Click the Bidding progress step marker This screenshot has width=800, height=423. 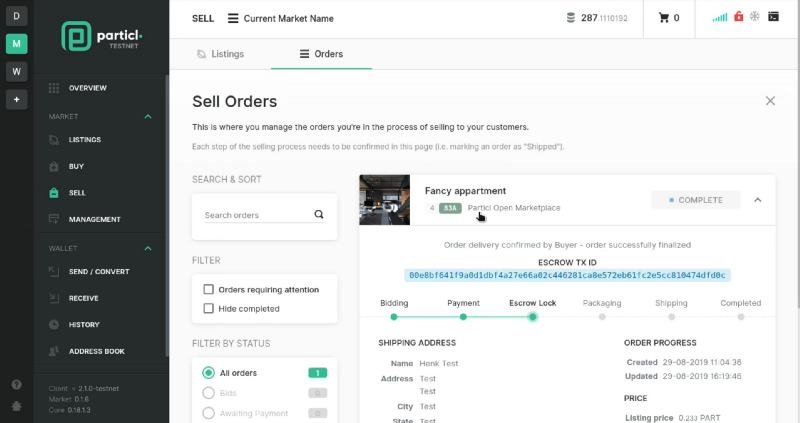[394, 317]
